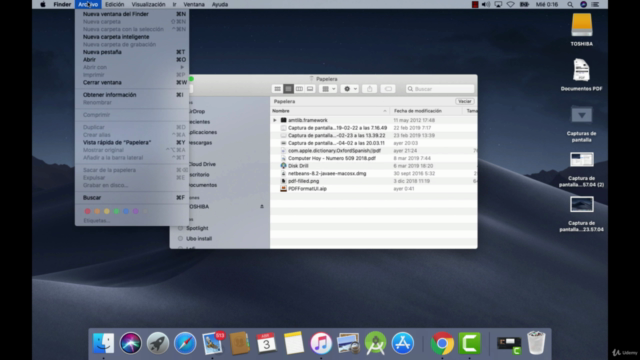Switch Finder window to column view
This screenshot has height=360, width=640.
click(x=299, y=89)
